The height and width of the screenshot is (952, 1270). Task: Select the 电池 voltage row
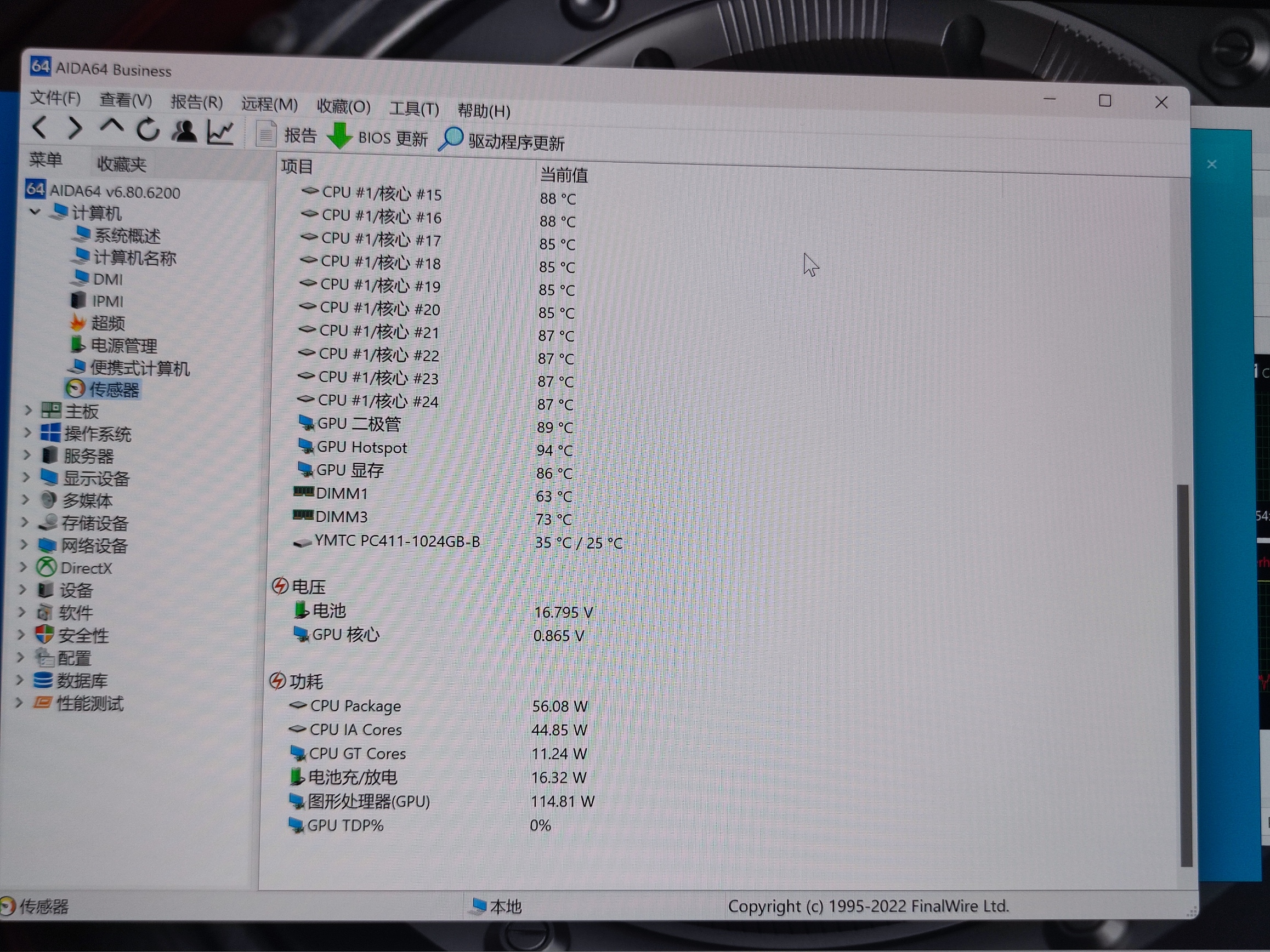(x=444, y=611)
